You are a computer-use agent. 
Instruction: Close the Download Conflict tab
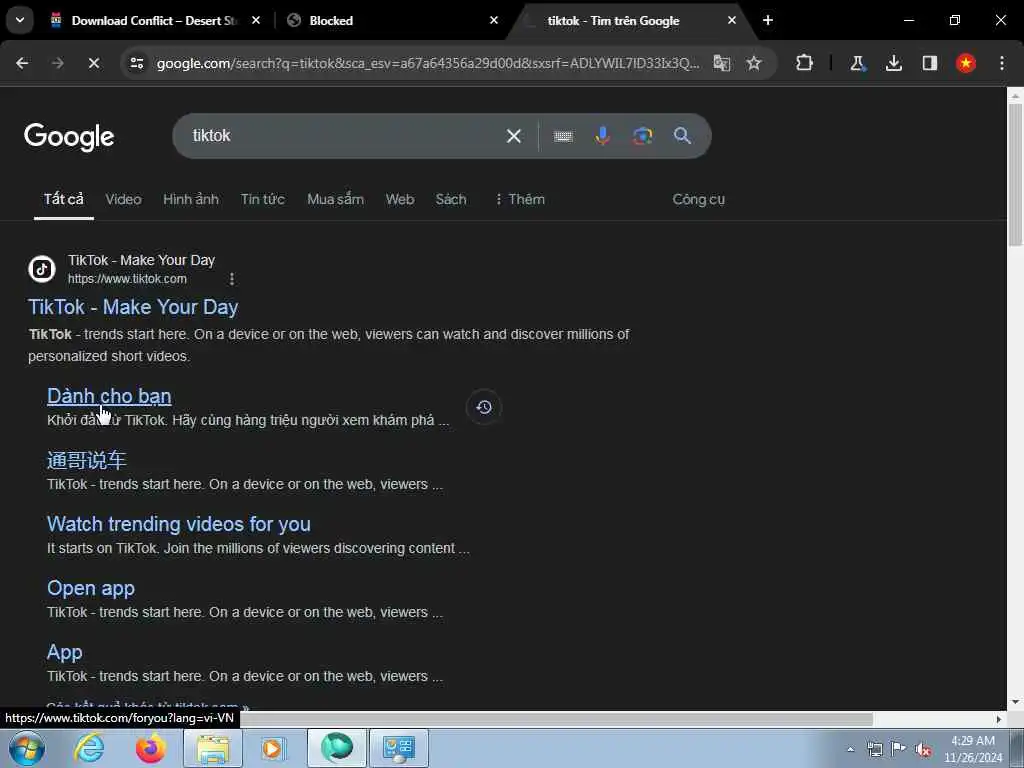coord(256,20)
